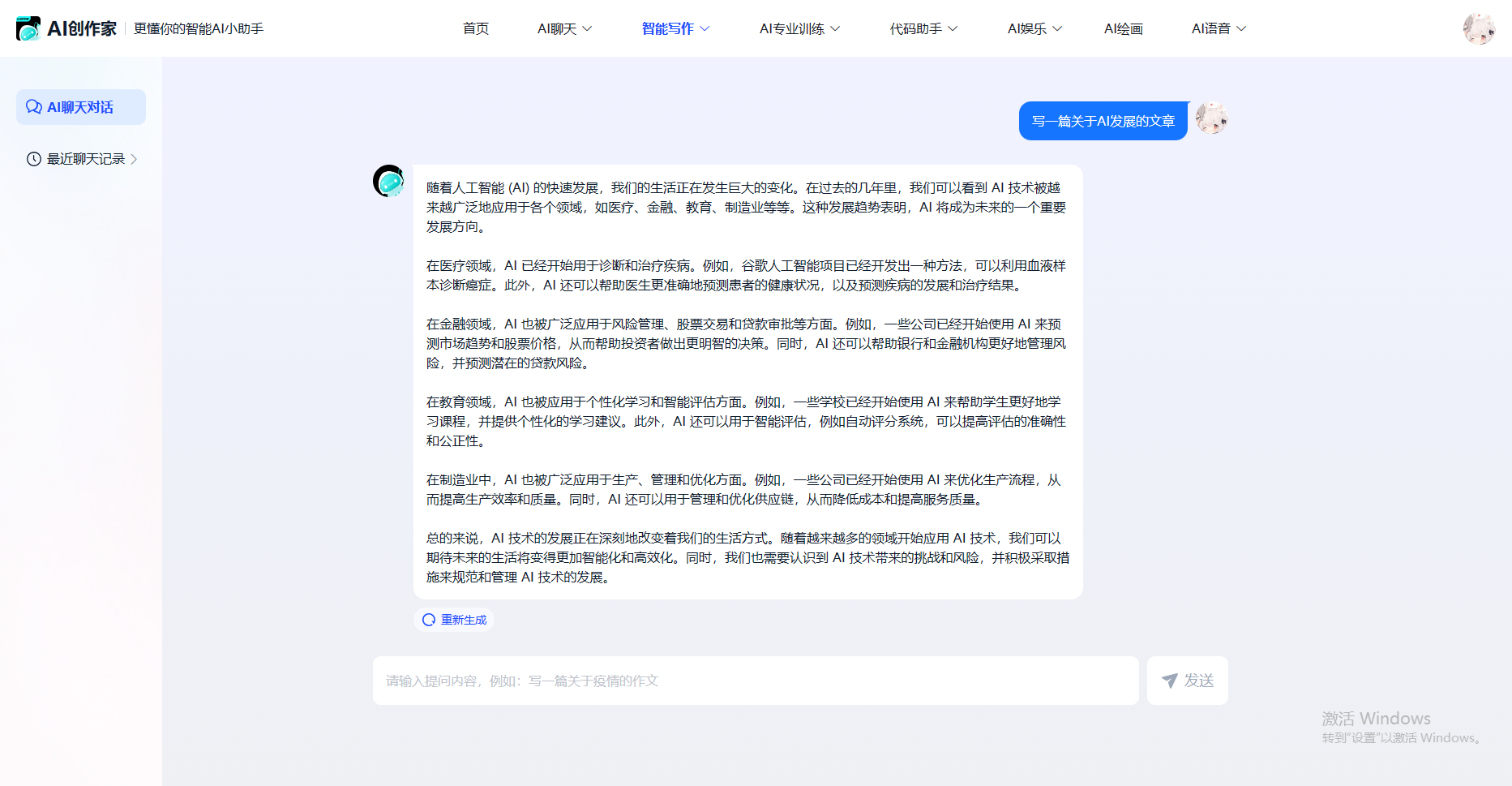
Task: Click the paragraph starting 总的来说
Action: pyautogui.click(x=748, y=558)
